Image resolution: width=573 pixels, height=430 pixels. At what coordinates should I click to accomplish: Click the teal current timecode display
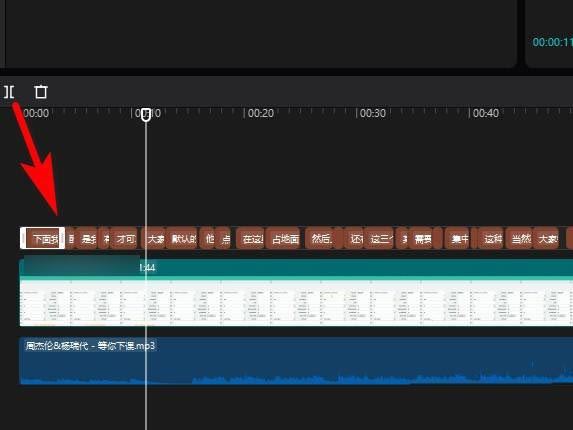(x=553, y=42)
